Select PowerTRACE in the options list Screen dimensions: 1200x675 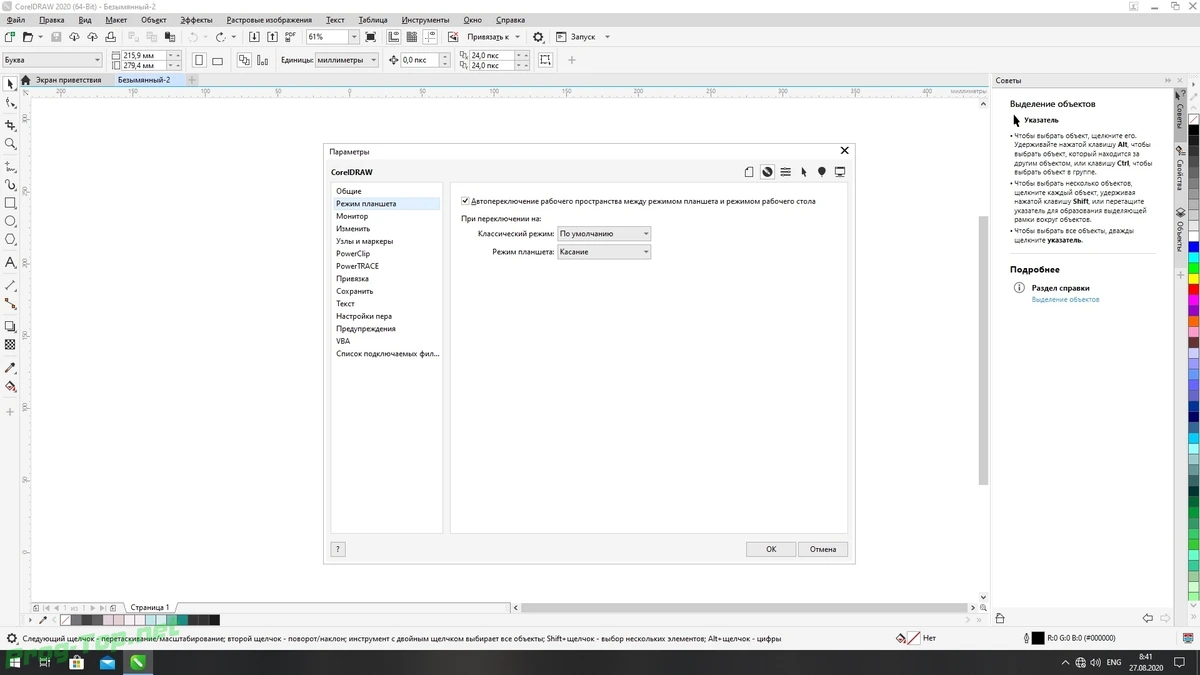(x=357, y=266)
